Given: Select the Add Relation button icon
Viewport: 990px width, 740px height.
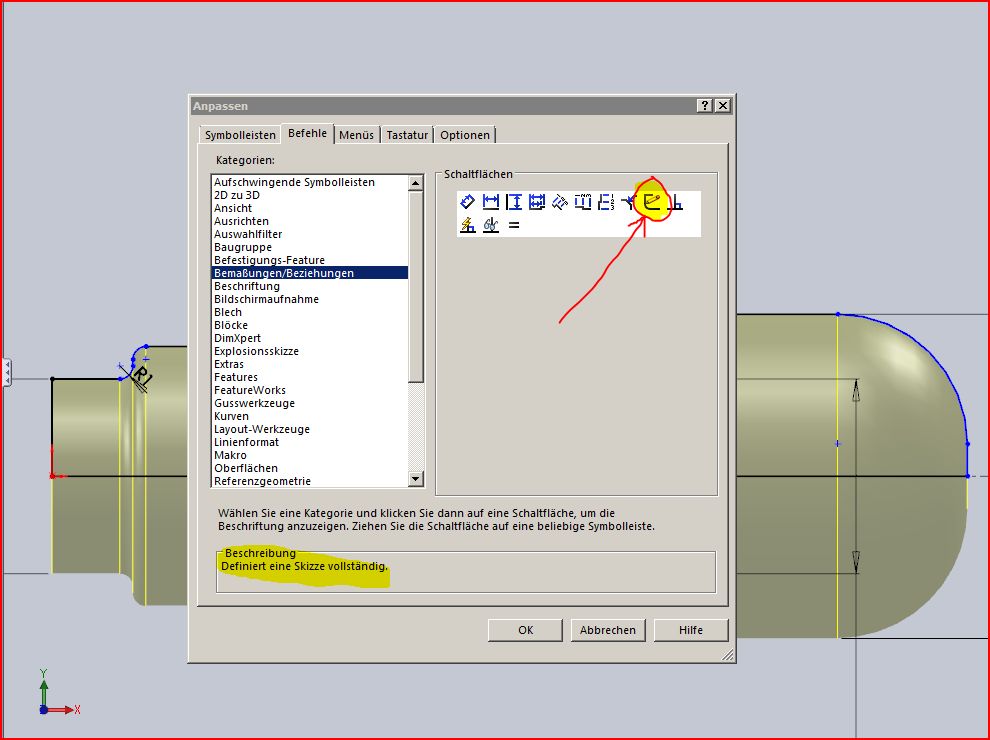Looking at the screenshot, I should pyautogui.click(x=675, y=202).
